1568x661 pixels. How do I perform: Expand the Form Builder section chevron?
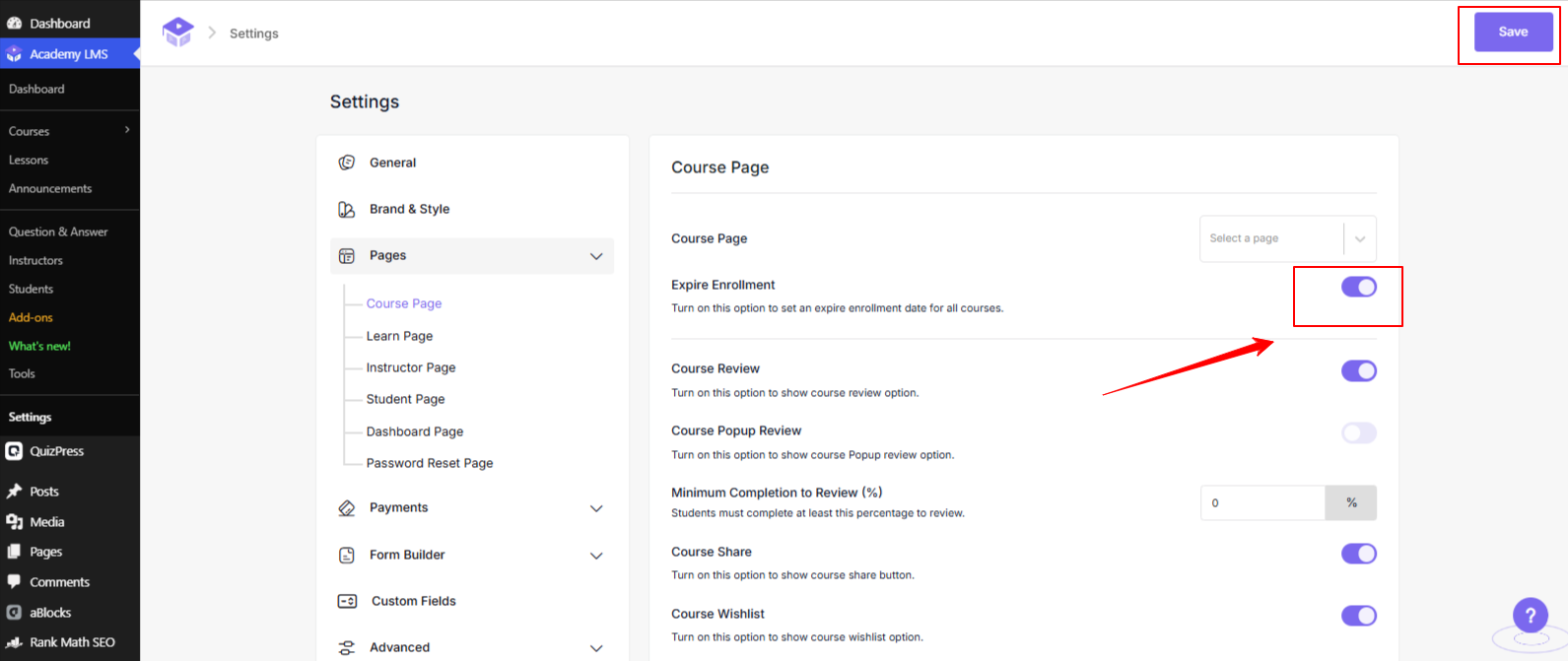coord(596,556)
